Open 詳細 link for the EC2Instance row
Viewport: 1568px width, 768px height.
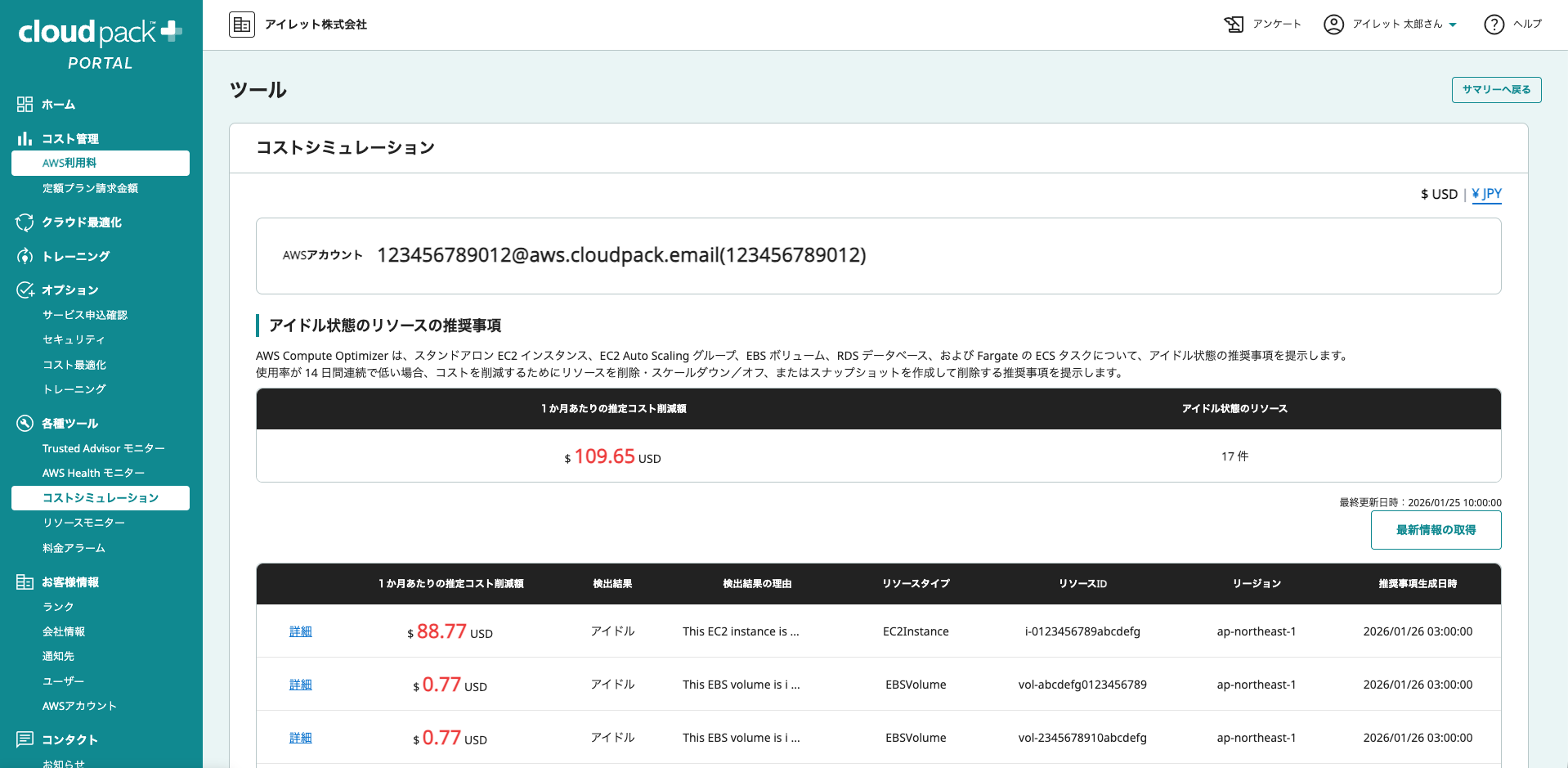coord(300,631)
